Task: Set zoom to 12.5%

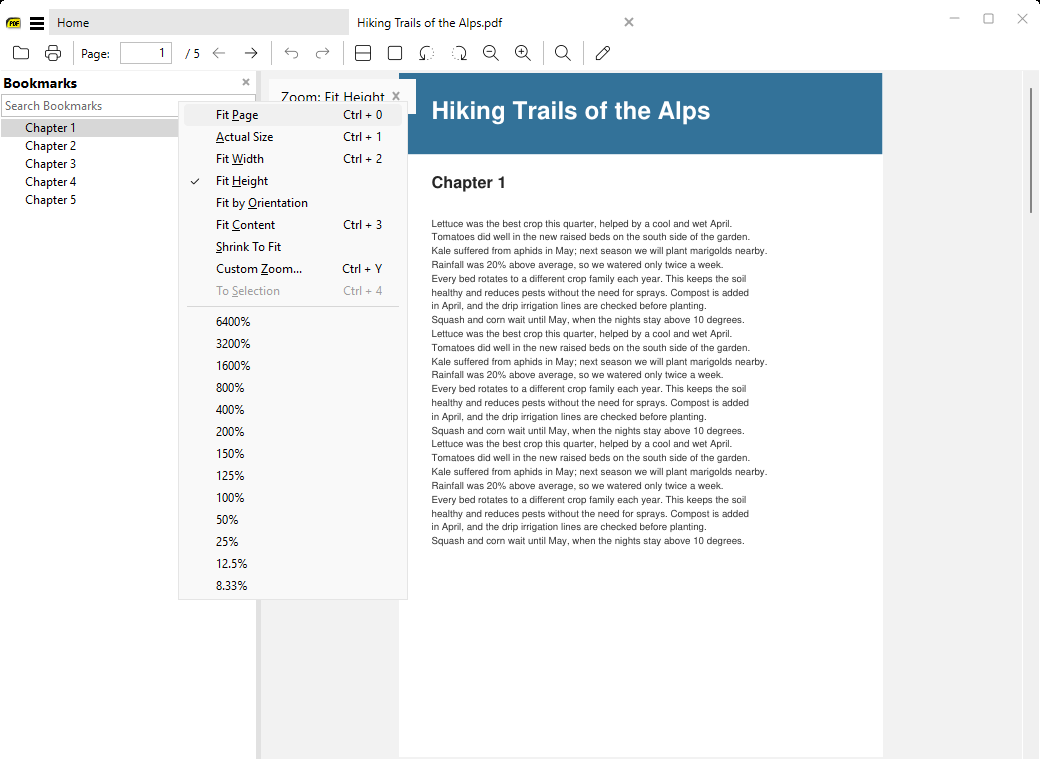Action: [292, 564]
